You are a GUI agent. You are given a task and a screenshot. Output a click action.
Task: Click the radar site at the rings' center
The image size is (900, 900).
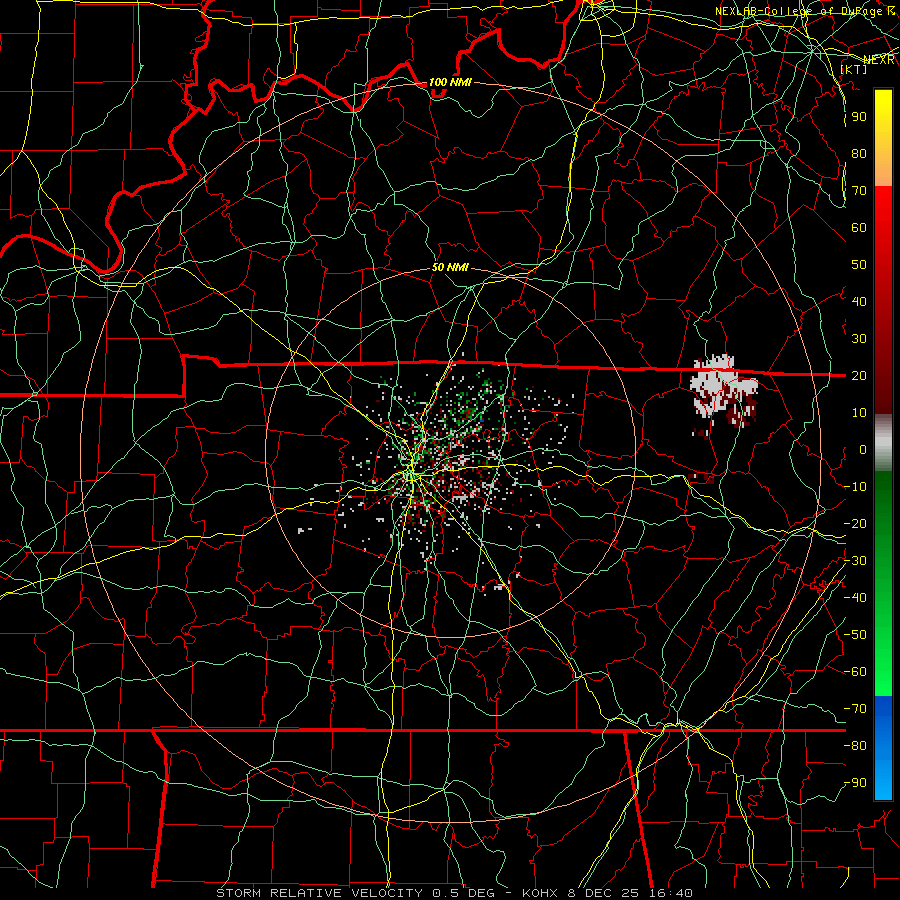click(451, 452)
